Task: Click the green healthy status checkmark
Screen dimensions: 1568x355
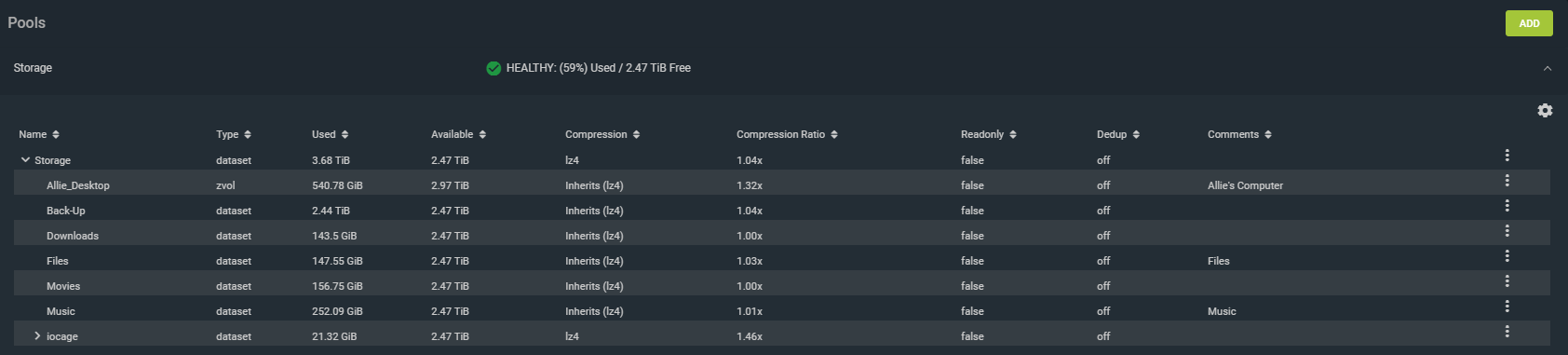Action: click(493, 68)
